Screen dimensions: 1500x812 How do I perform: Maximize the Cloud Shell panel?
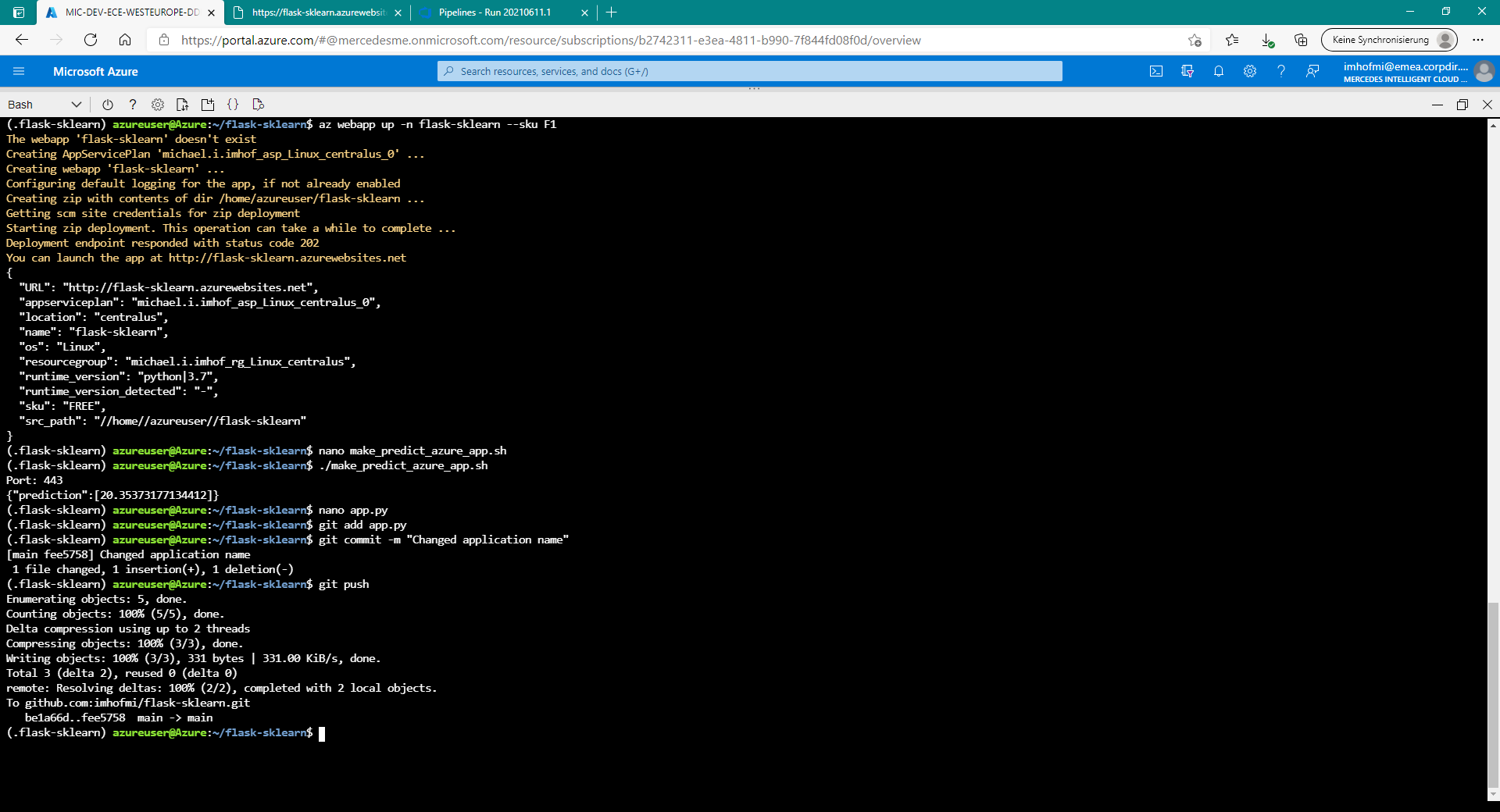(1462, 105)
